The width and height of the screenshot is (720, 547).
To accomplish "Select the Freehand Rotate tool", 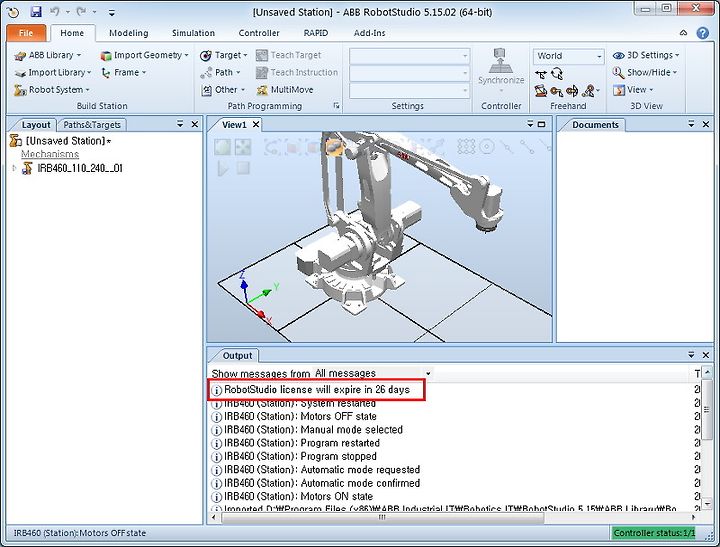I will (x=557, y=74).
